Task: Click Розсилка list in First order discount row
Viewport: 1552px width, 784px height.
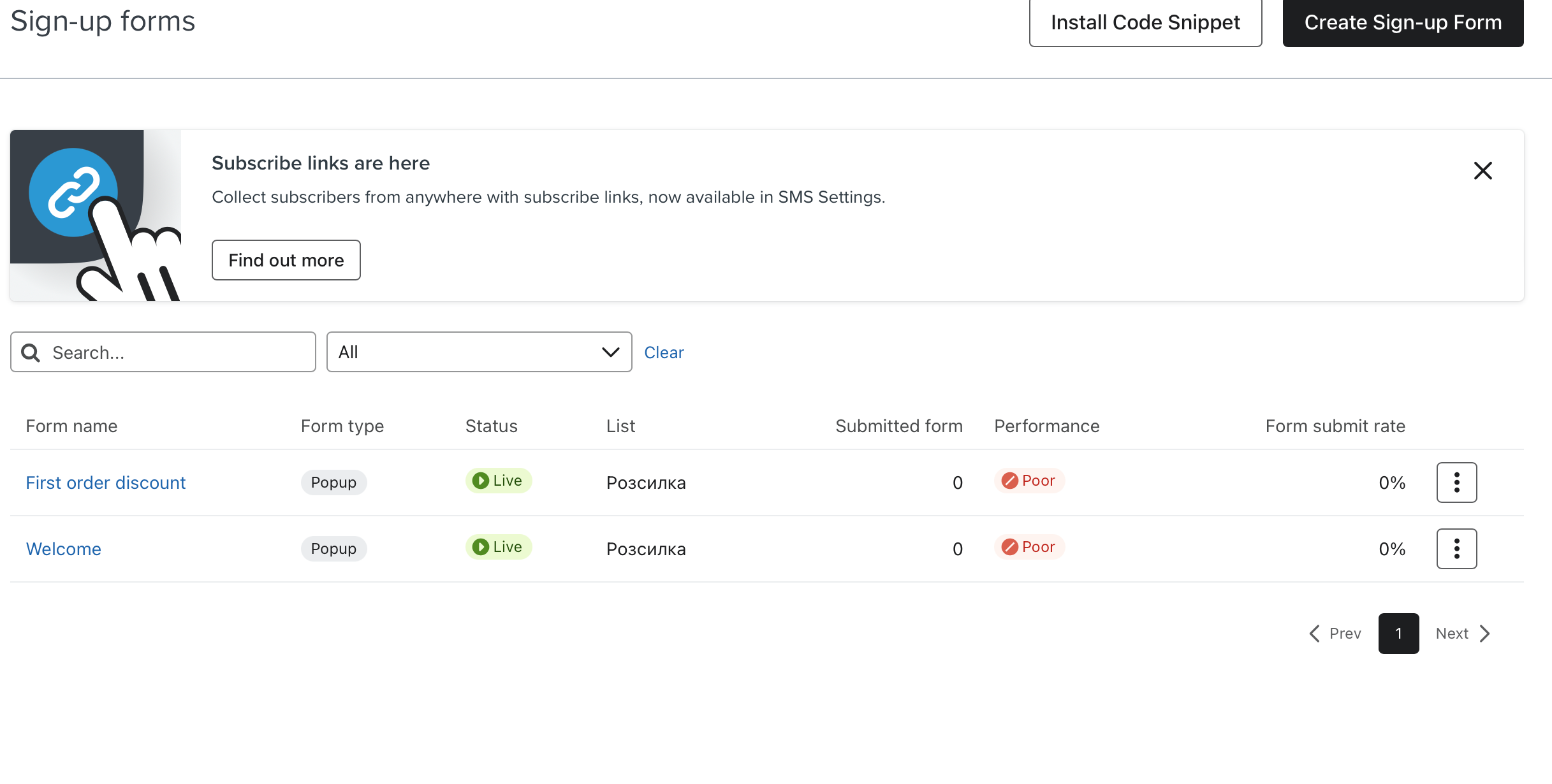Action: (646, 483)
